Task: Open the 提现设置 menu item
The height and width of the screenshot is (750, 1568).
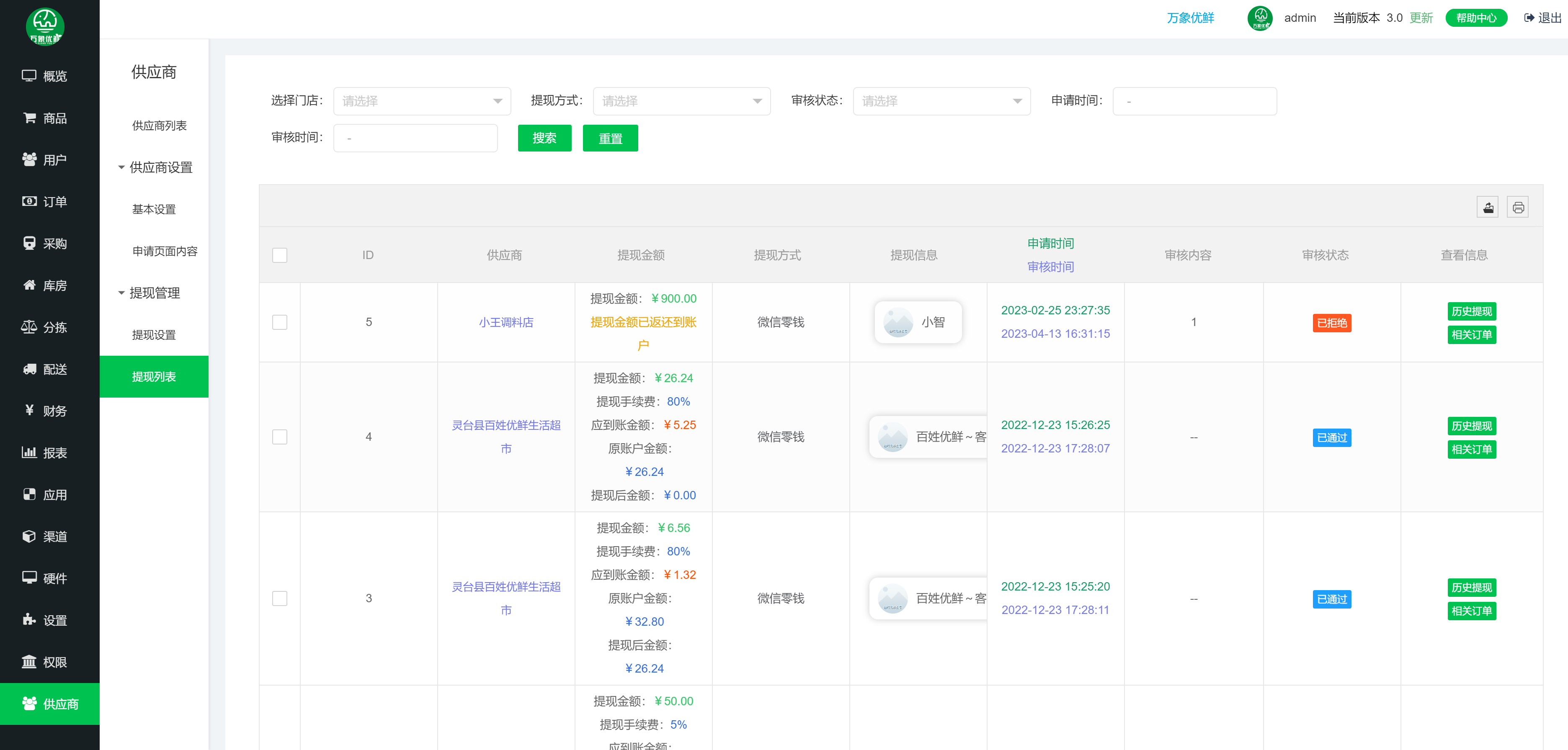Action: [154, 334]
